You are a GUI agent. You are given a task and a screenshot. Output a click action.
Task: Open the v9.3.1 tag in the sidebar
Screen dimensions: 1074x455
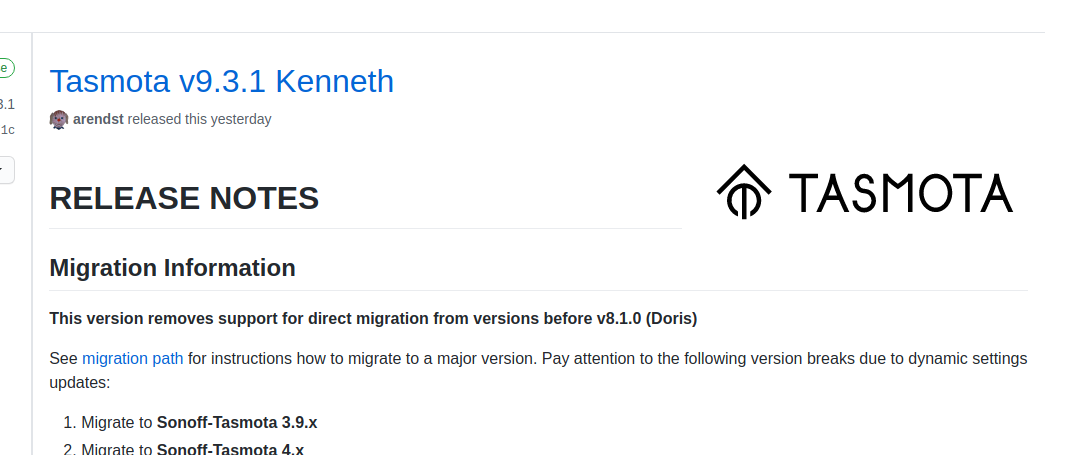(7, 105)
